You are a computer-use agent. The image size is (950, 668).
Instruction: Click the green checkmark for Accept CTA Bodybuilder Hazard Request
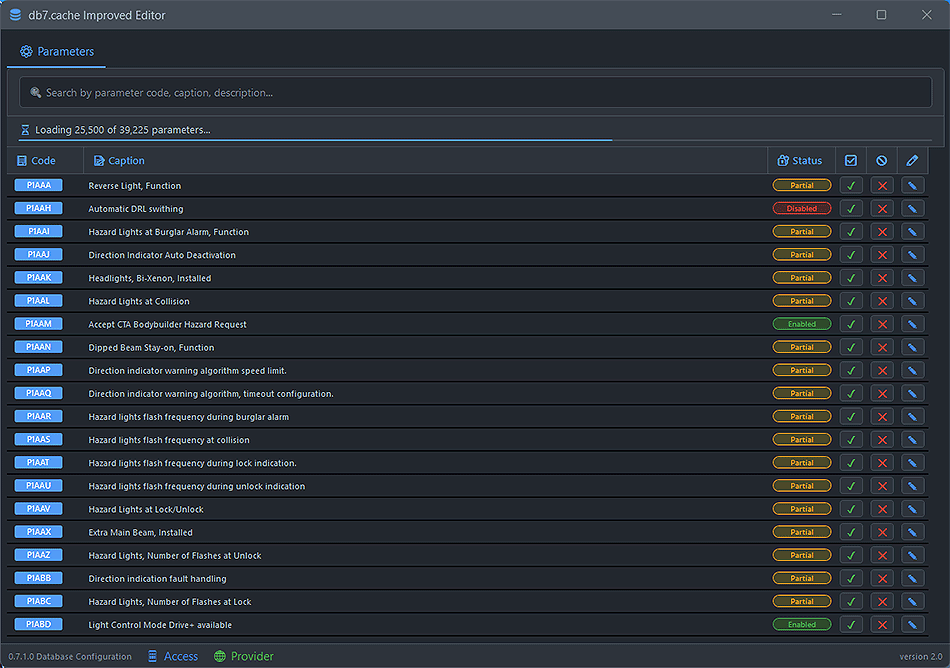click(x=851, y=324)
